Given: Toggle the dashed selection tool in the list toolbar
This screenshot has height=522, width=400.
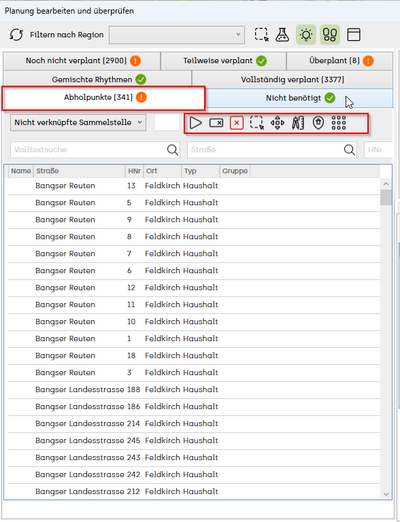Looking at the screenshot, I should tap(257, 123).
